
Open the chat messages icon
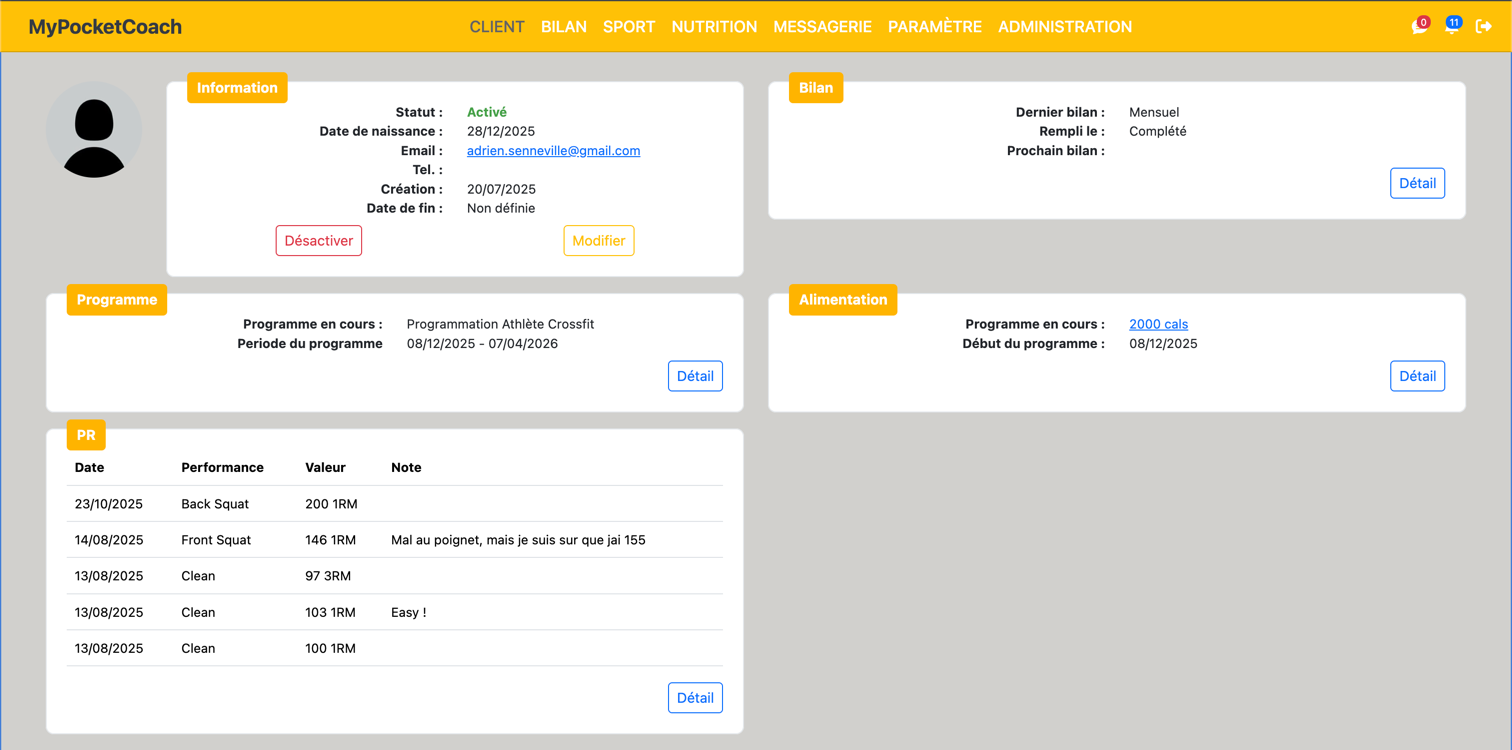[1418, 27]
